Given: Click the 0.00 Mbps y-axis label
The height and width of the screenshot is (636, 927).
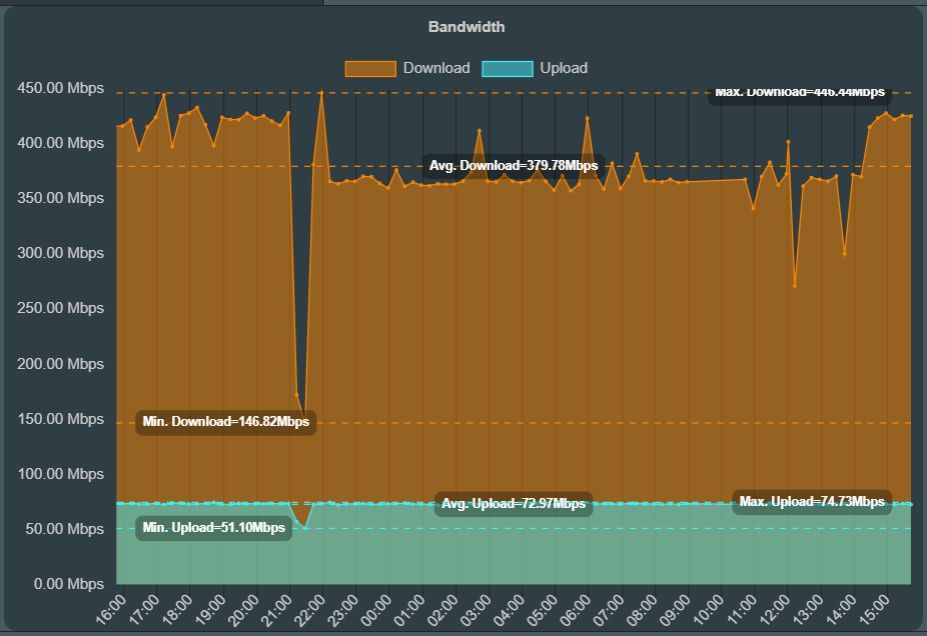Looking at the screenshot, I should (67, 584).
